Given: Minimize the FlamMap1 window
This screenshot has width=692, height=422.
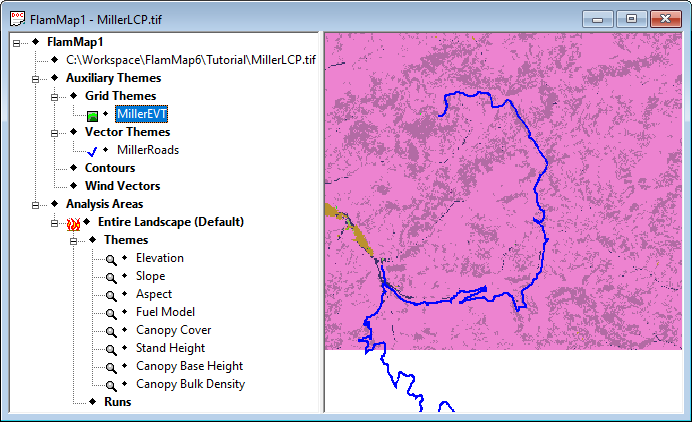Looking at the screenshot, I should click(598, 19).
